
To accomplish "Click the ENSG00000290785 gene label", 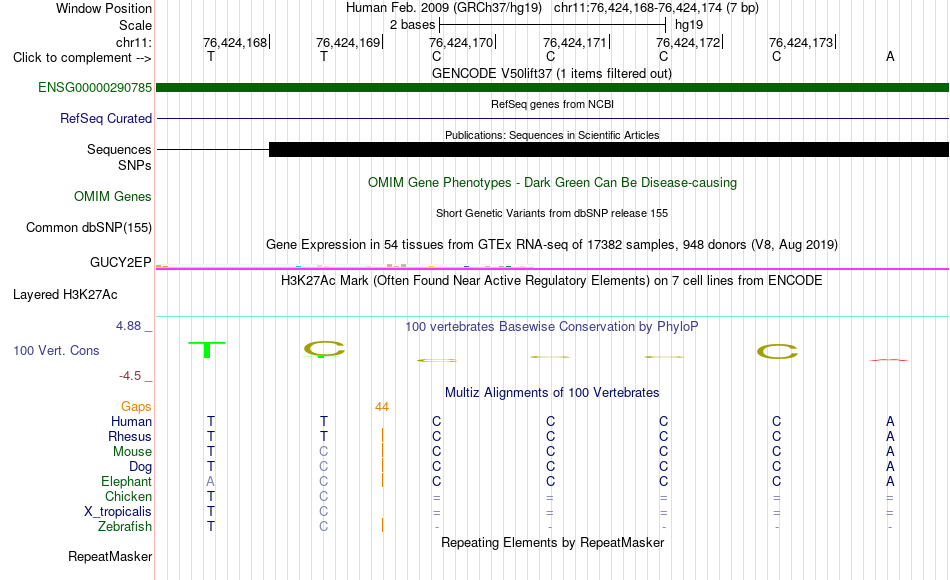I will point(95,87).
